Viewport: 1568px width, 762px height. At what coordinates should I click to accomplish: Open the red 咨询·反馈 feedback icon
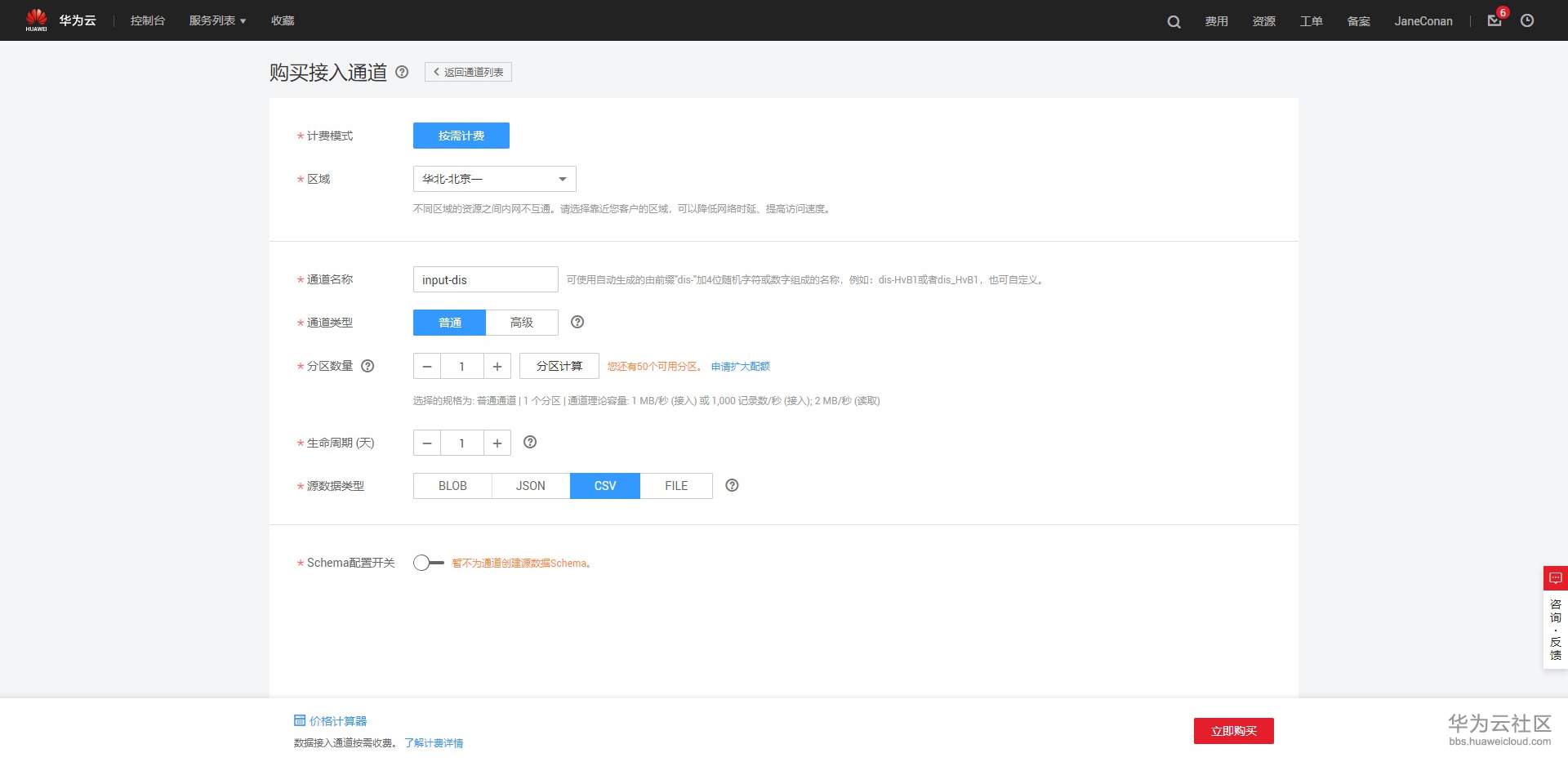pos(1556,578)
